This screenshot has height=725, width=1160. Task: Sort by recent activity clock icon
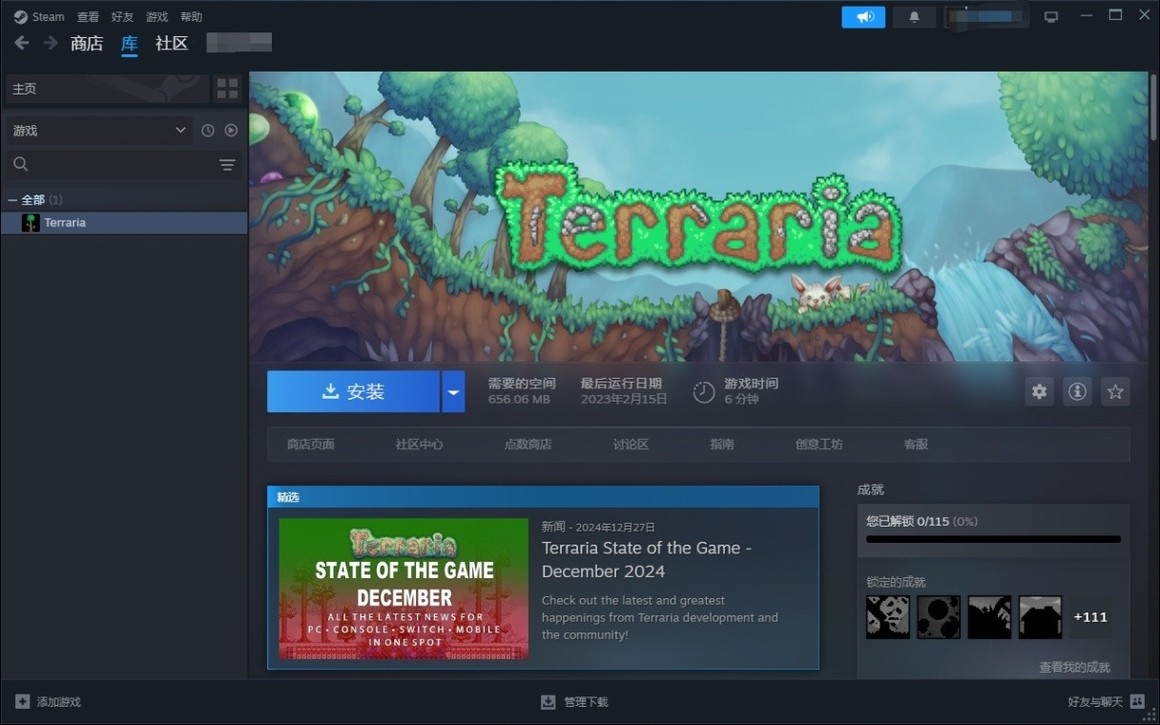[x=208, y=130]
